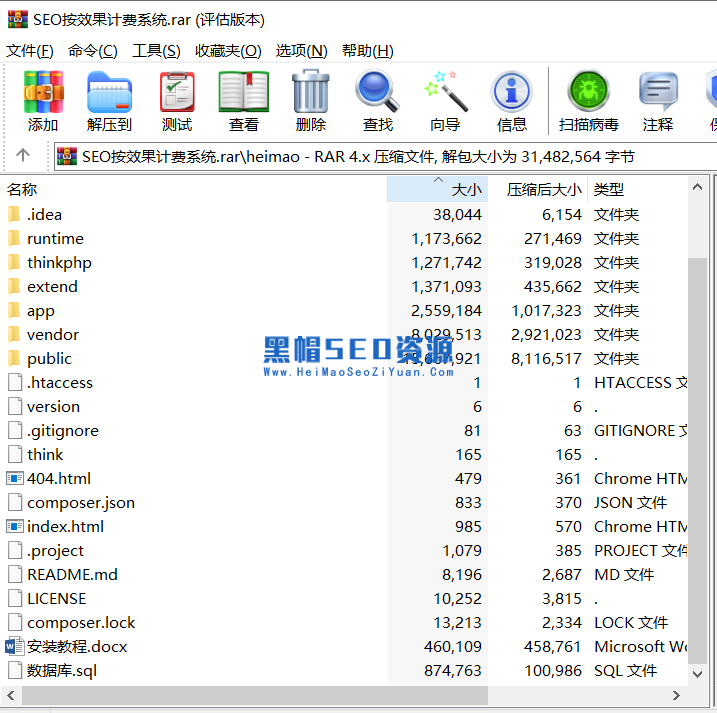The width and height of the screenshot is (717, 713).
Task: Go up one folder level arrow
Action: pyautogui.click(x=23, y=155)
